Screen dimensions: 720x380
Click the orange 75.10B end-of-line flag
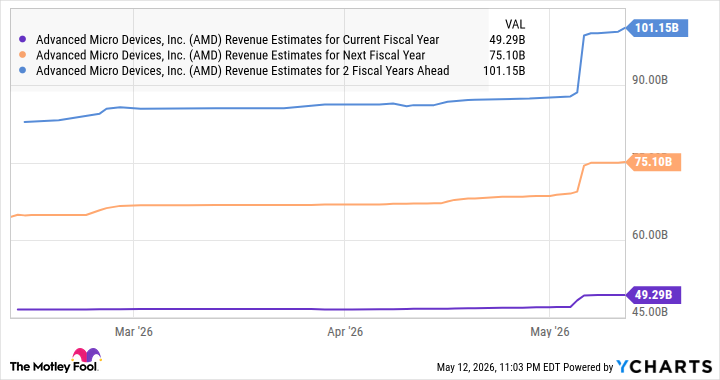(x=653, y=162)
